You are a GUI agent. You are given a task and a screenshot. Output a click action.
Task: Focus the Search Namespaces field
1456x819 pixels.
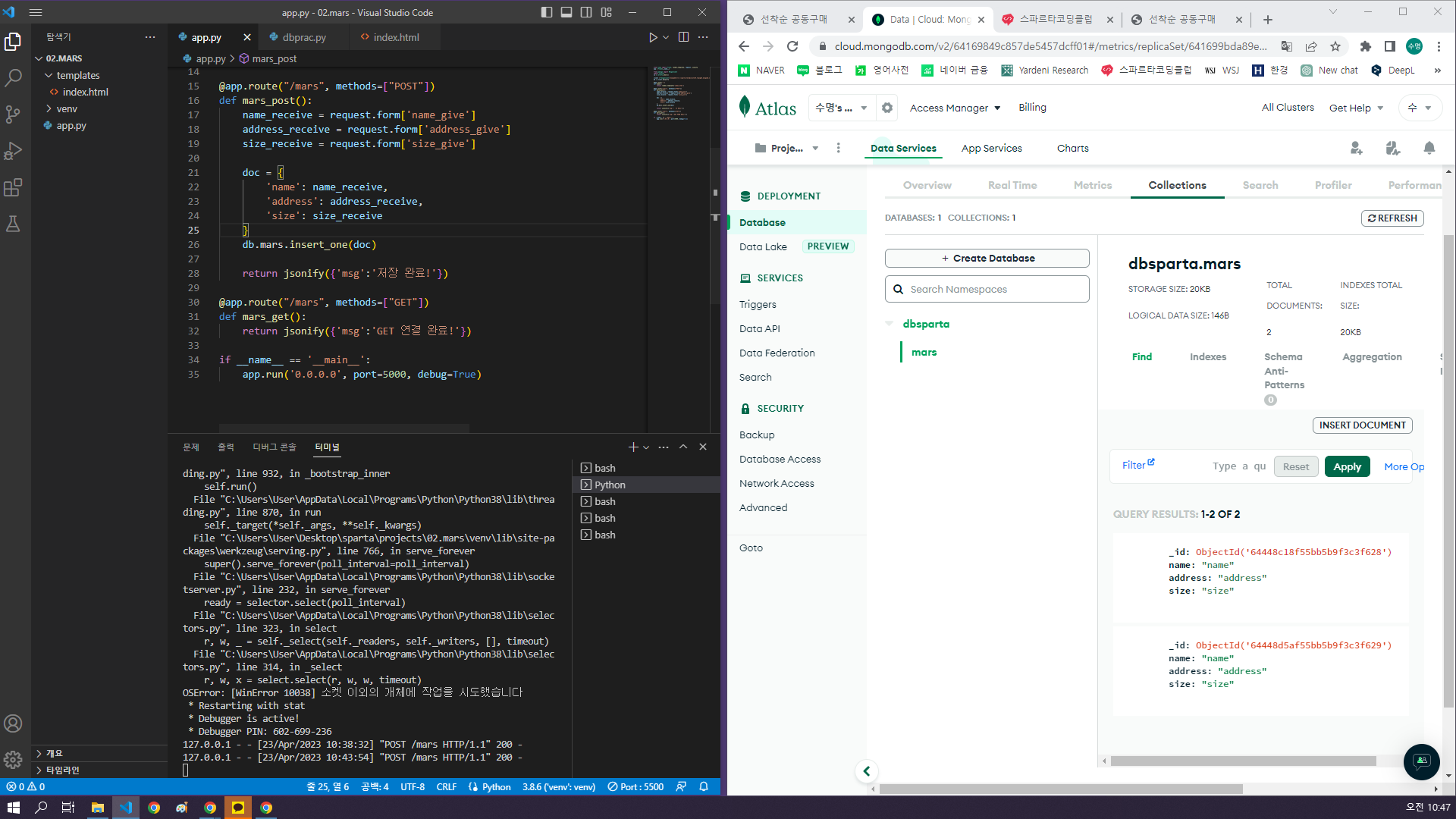click(x=987, y=289)
